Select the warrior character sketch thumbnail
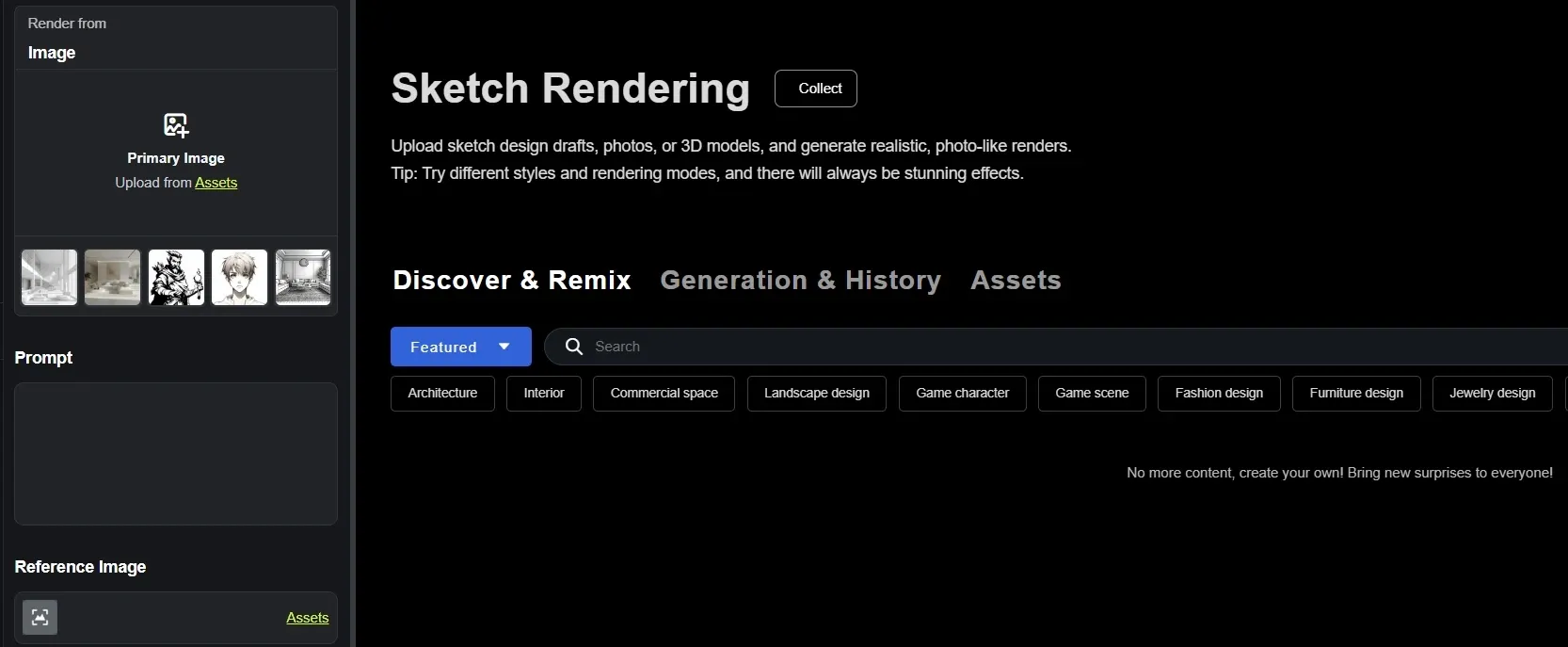The width and height of the screenshot is (1568, 647). (x=176, y=277)
